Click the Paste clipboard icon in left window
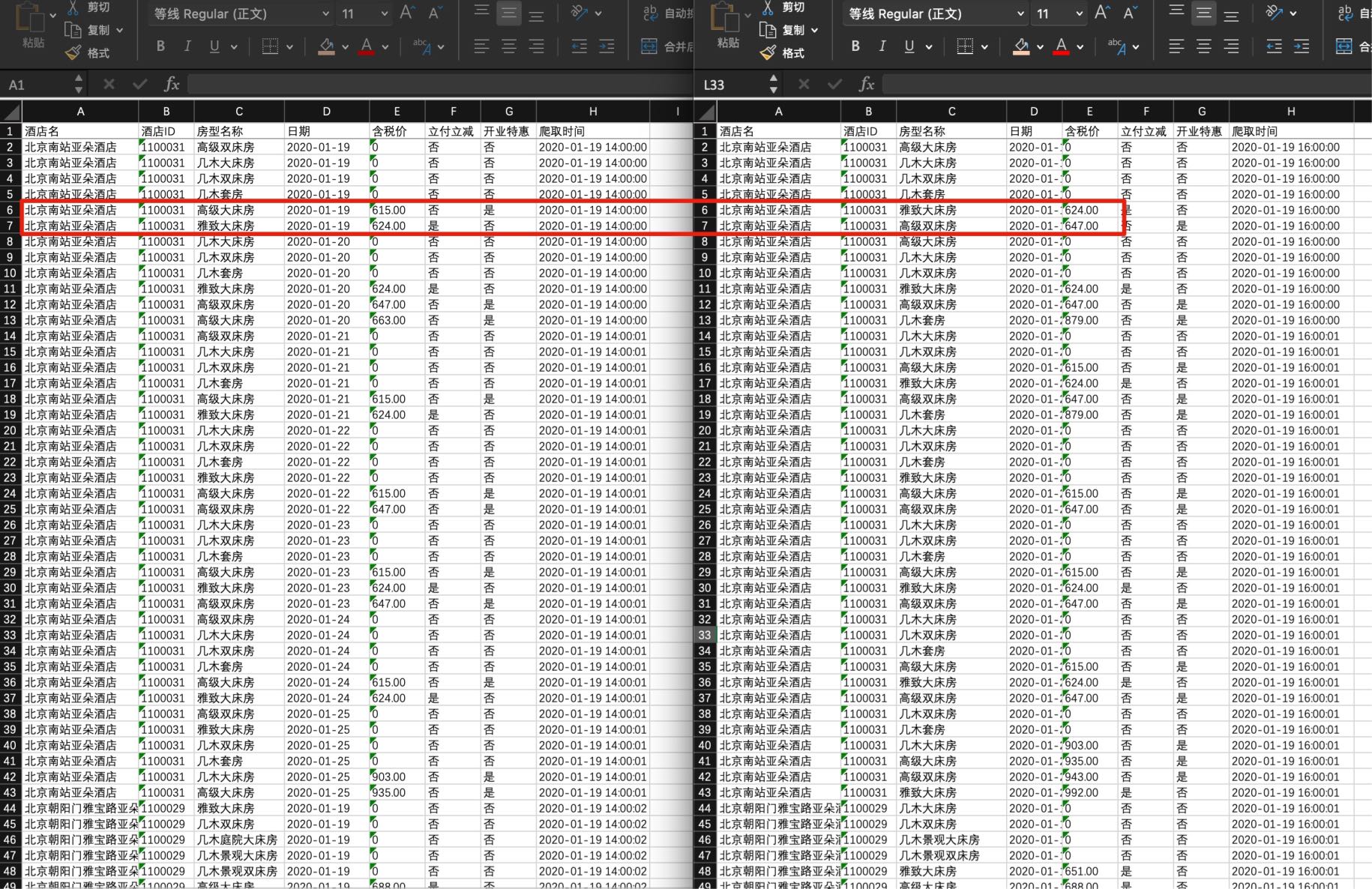 pyautogui.click(x=28, y=16)
